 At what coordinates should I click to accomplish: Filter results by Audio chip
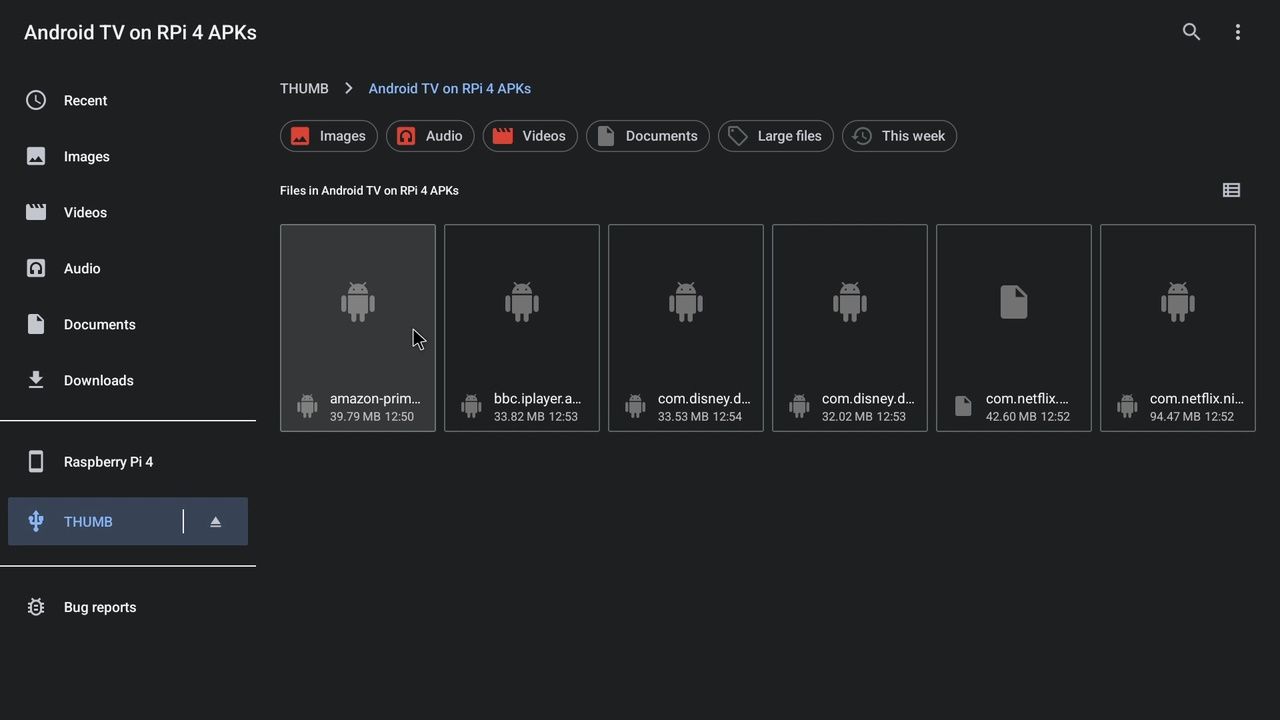(x=429, y=136)
